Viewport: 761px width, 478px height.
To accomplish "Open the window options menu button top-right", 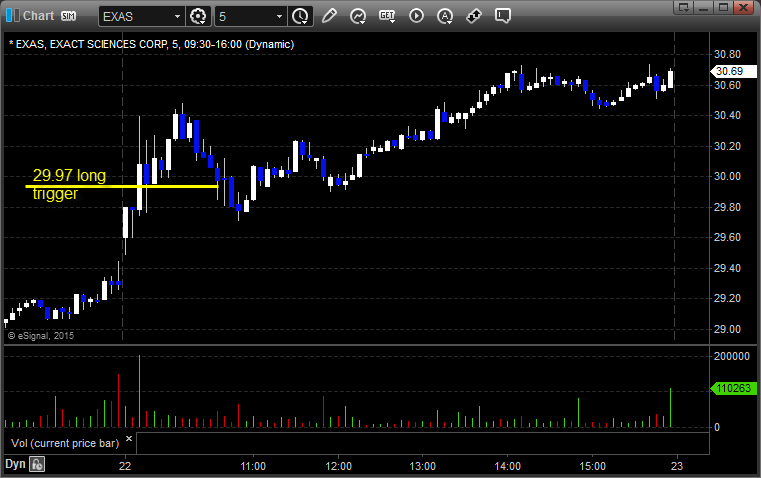I will point(684,7).
